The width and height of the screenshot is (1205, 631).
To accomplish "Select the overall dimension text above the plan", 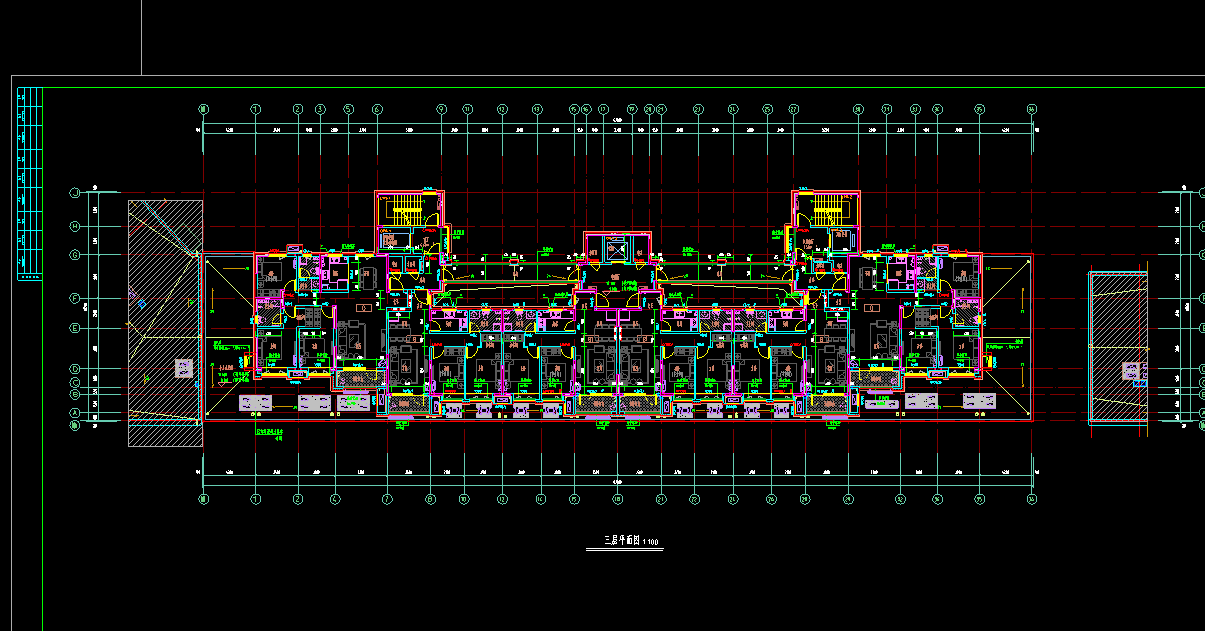I will (x=617, y=121).
